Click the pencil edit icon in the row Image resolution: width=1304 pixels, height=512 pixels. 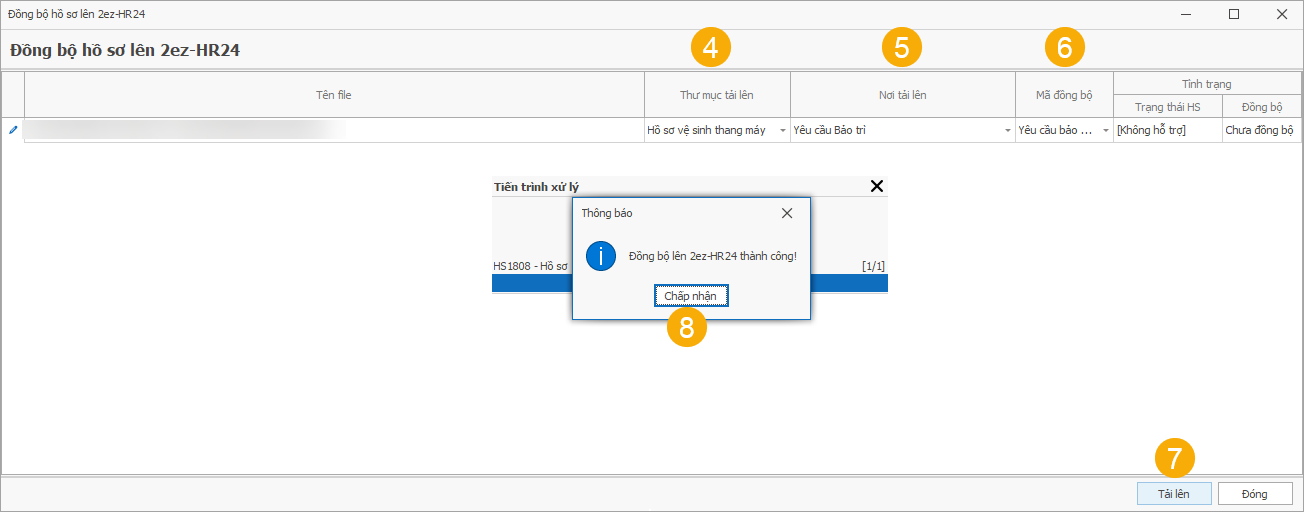(x=13, y=130)
